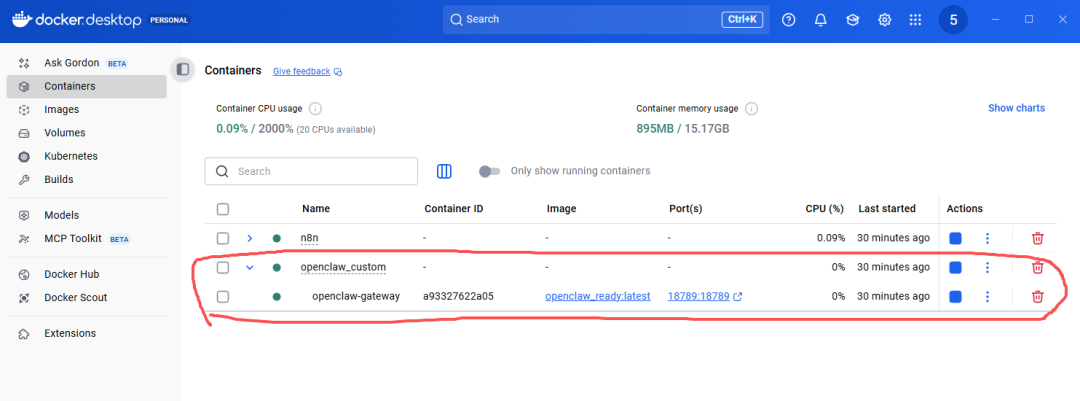Open Volumes in the sidebar

coord(64,133)
